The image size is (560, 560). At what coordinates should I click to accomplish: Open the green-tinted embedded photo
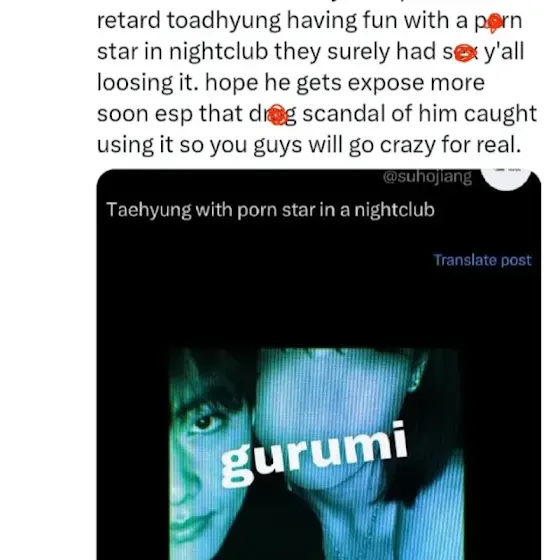tap(316, 454)
